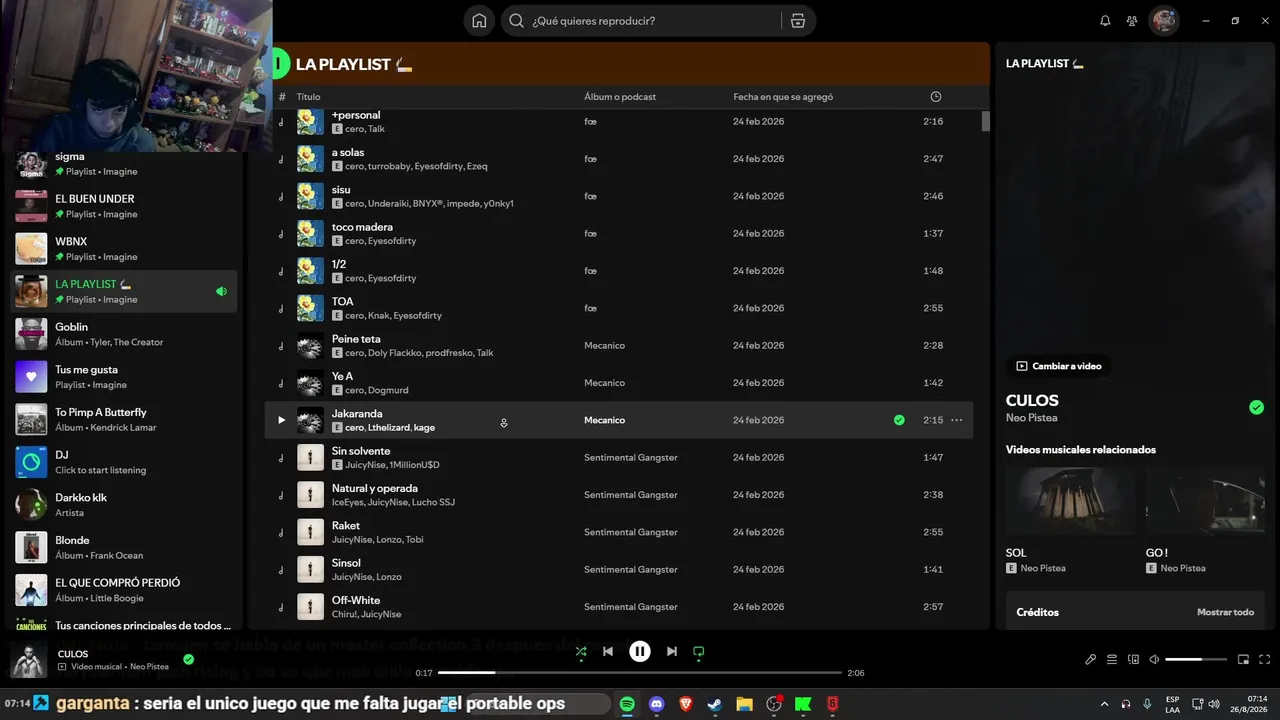Click the 'a solas' album cover thumbnail
This screenshot has height=720, width=1280.
(x=310, y=159)
